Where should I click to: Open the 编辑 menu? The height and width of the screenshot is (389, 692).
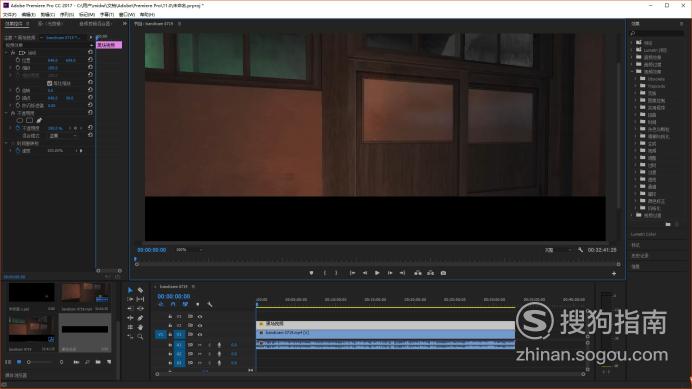click(29, 15)
